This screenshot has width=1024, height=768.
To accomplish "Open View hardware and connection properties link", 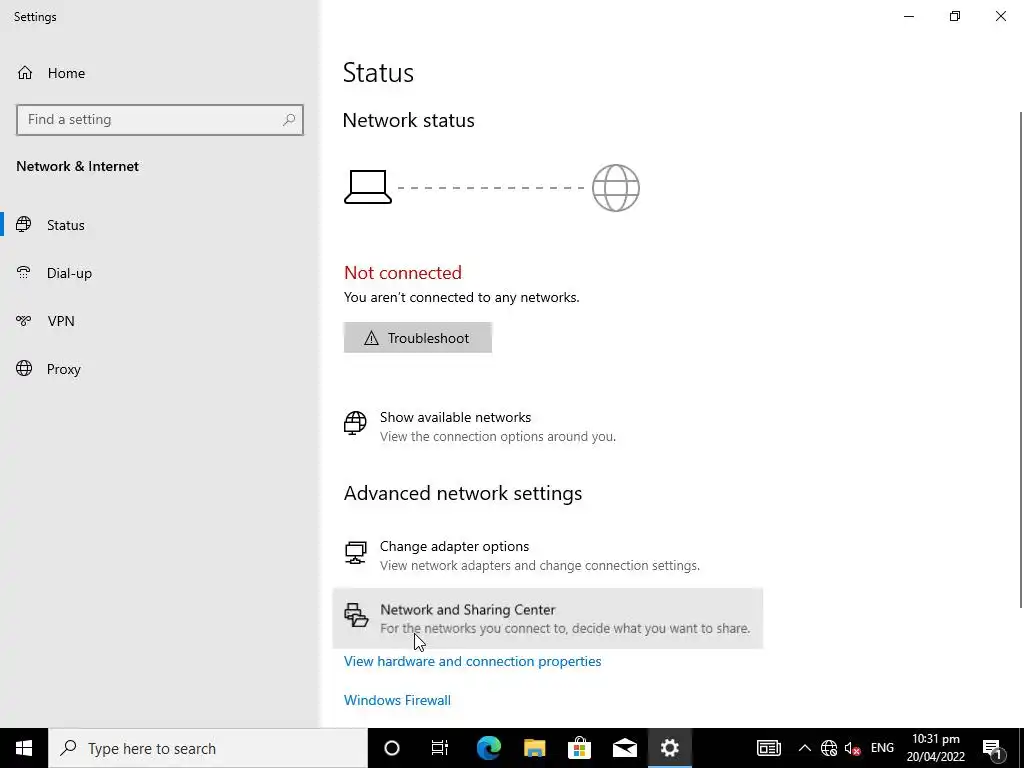I will (x=472, y=661).
